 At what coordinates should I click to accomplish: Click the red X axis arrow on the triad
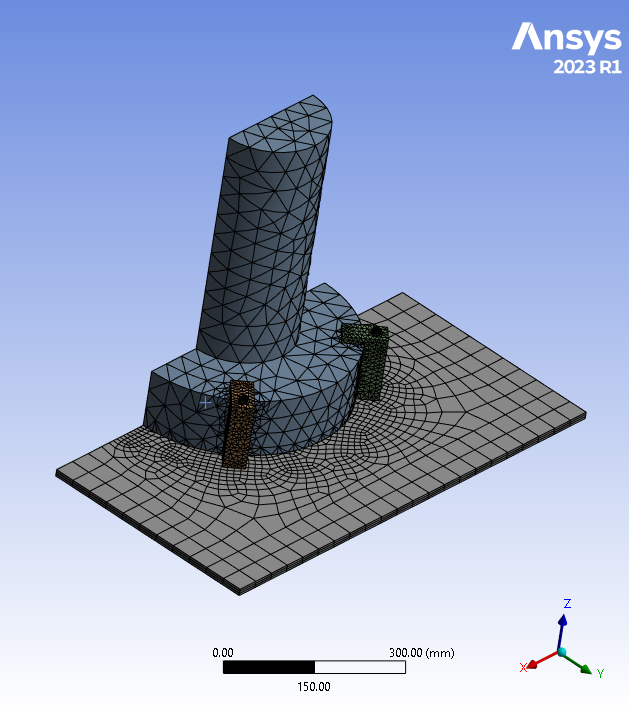540,661
